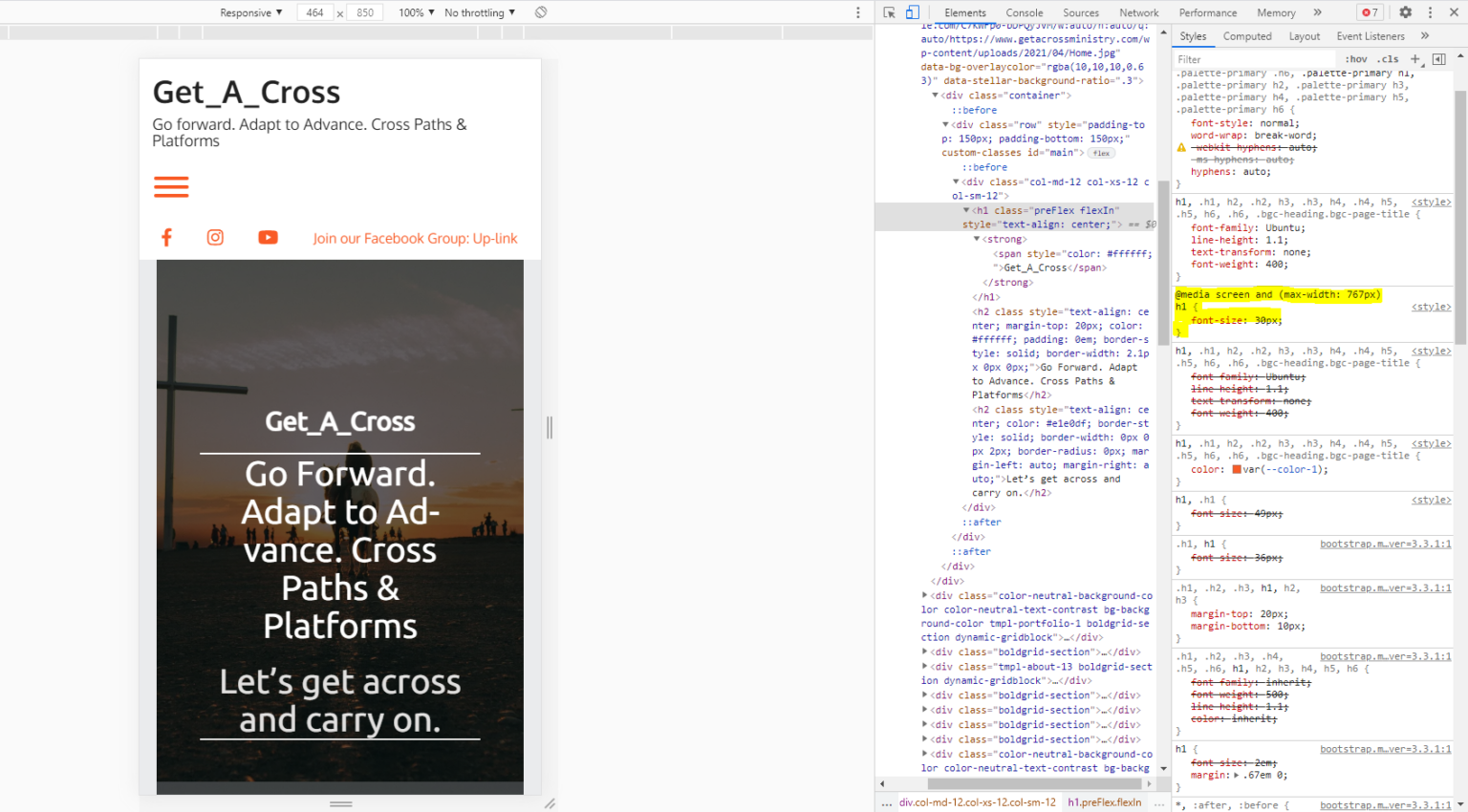Click the var(--color-1) color swatch
The width and height of the screenshot is (1468, 812).
[x=1237, y=469]
